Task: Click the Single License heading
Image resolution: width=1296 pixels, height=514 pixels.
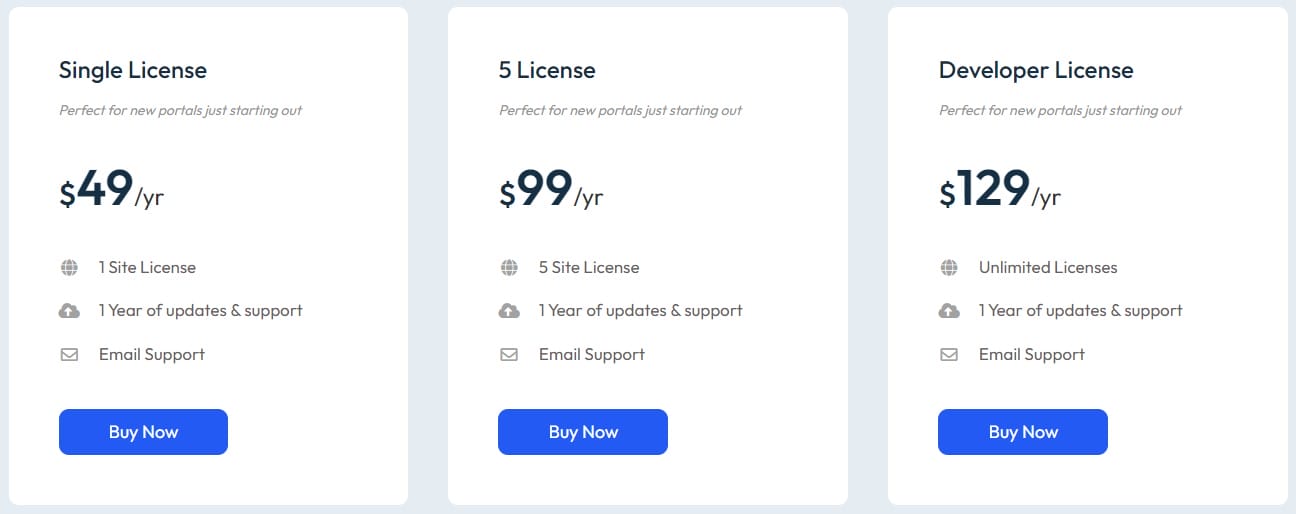Action: coord(133,70)
